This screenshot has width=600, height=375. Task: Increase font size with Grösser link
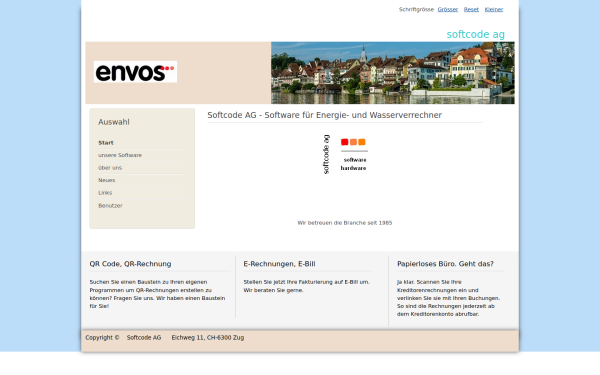448,10
